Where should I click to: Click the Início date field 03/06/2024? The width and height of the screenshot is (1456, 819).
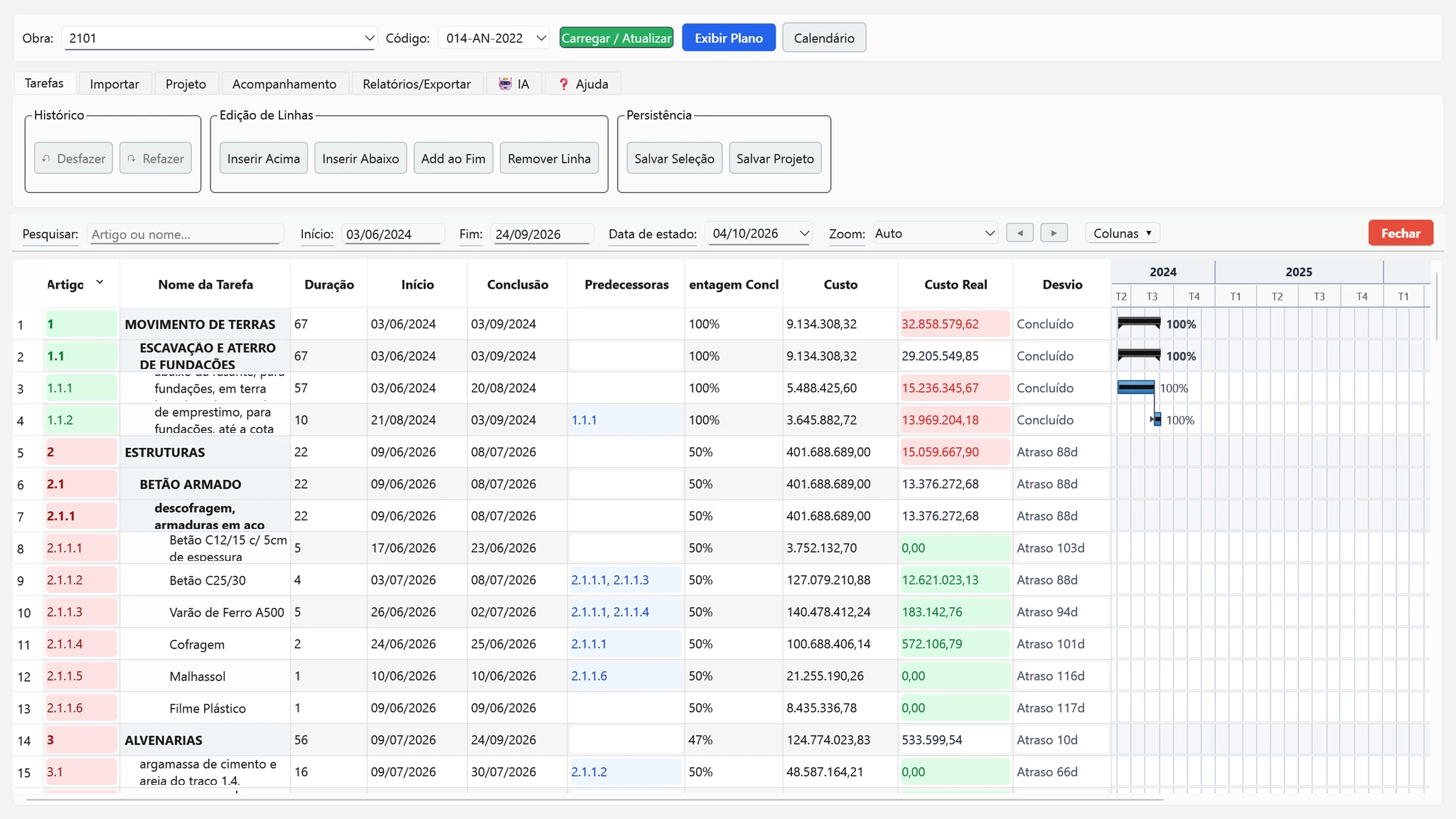pos(393,234)
